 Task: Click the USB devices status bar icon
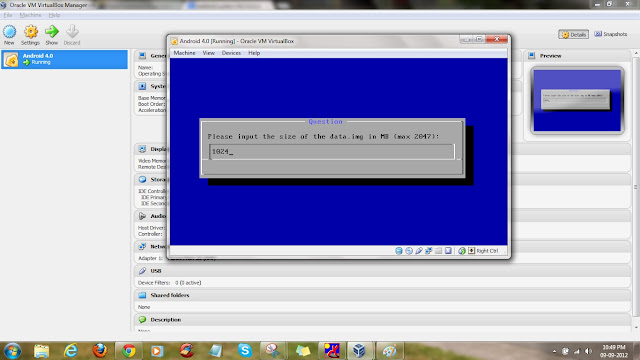click(418, 251)
